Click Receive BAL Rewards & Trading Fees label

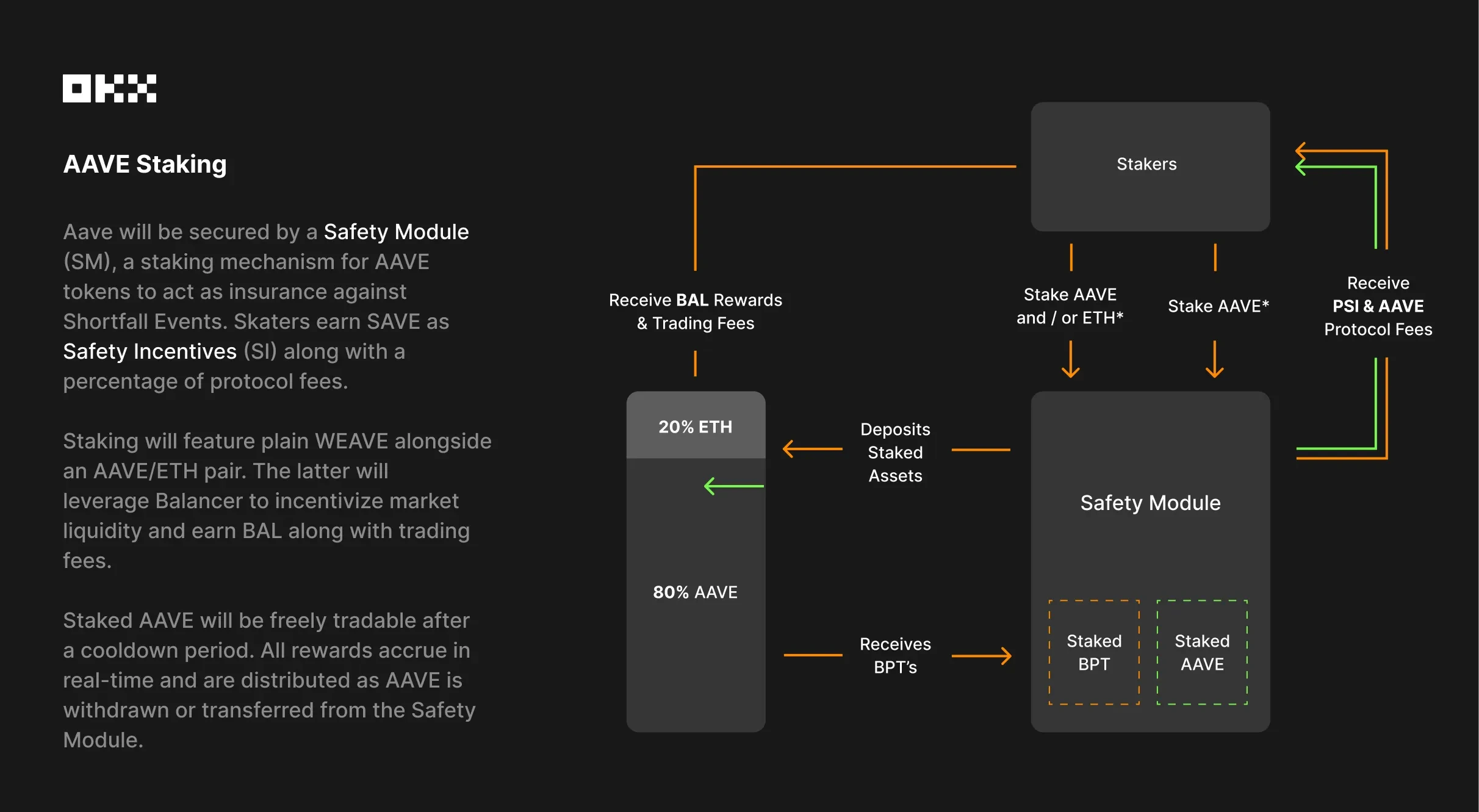click(696, 312)
